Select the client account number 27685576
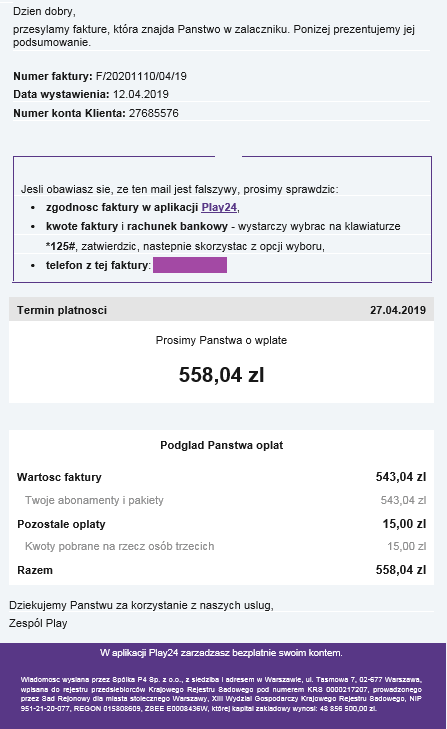 (x=153, y=113)
